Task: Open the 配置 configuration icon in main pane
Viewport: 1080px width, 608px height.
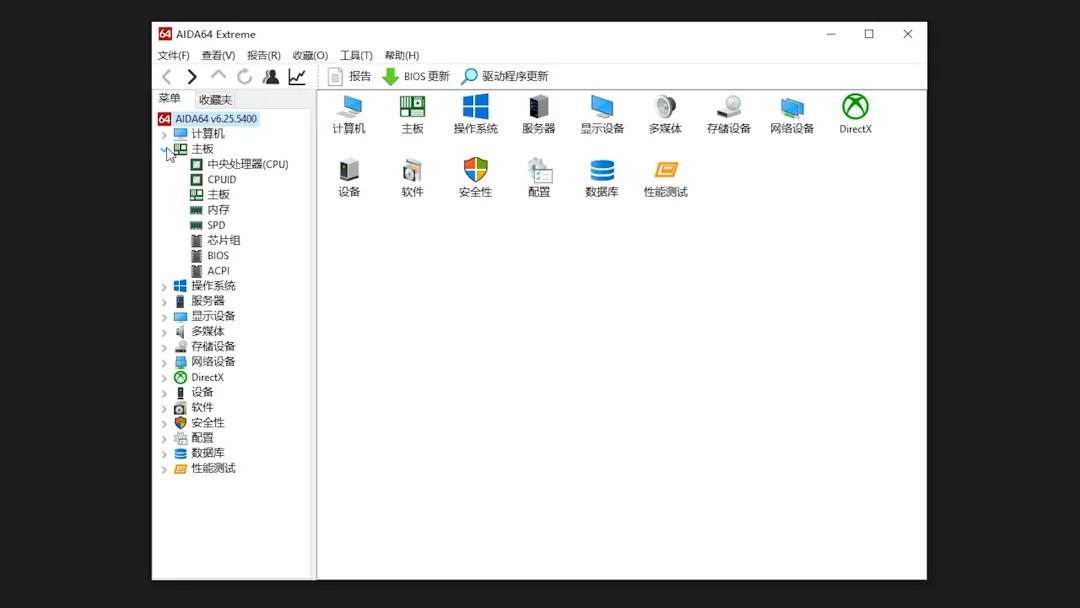Action: tap(539, 178)
